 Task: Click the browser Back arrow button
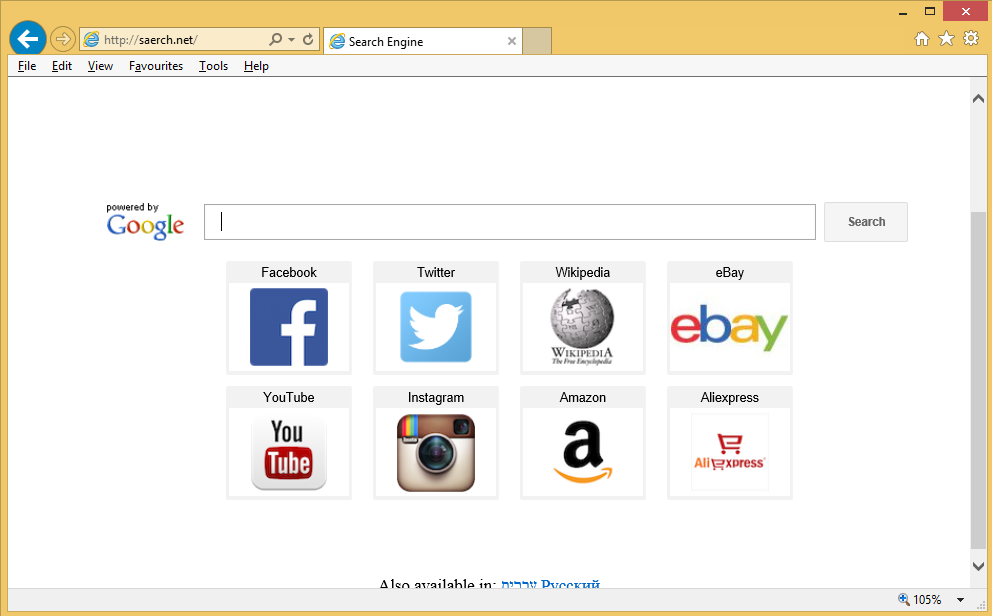pos(28,39)
